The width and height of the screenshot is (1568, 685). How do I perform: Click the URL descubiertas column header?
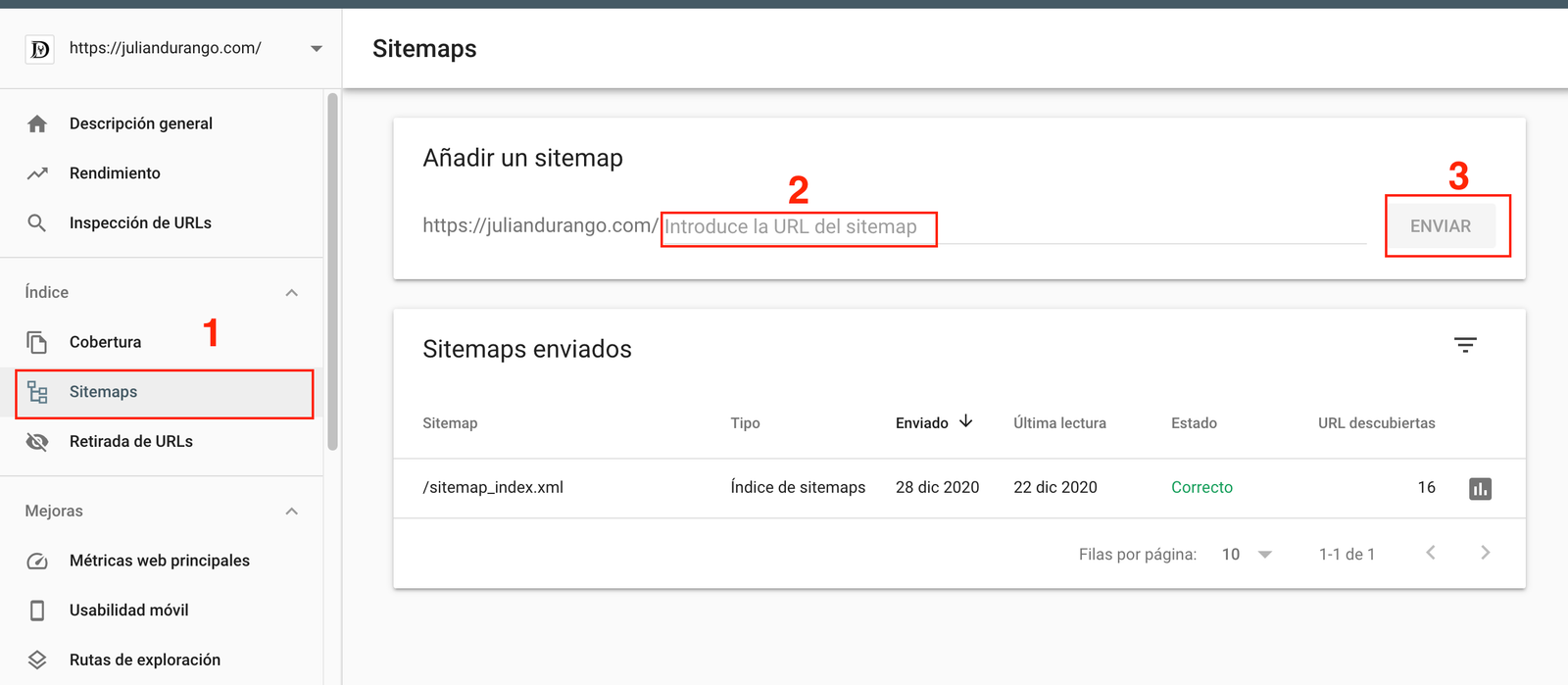pyautogui.click(x=1377, y=423)
